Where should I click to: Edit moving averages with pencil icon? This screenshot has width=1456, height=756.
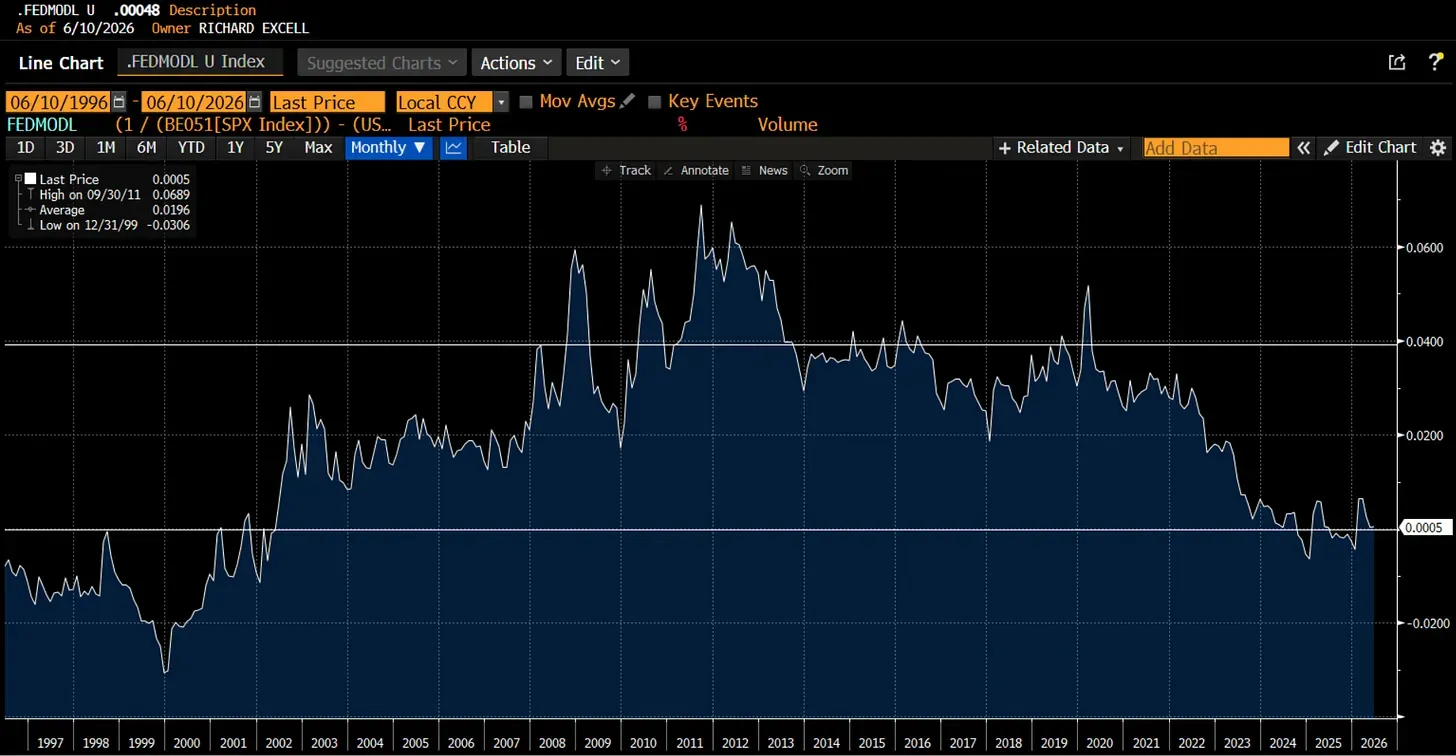point(628,101)
